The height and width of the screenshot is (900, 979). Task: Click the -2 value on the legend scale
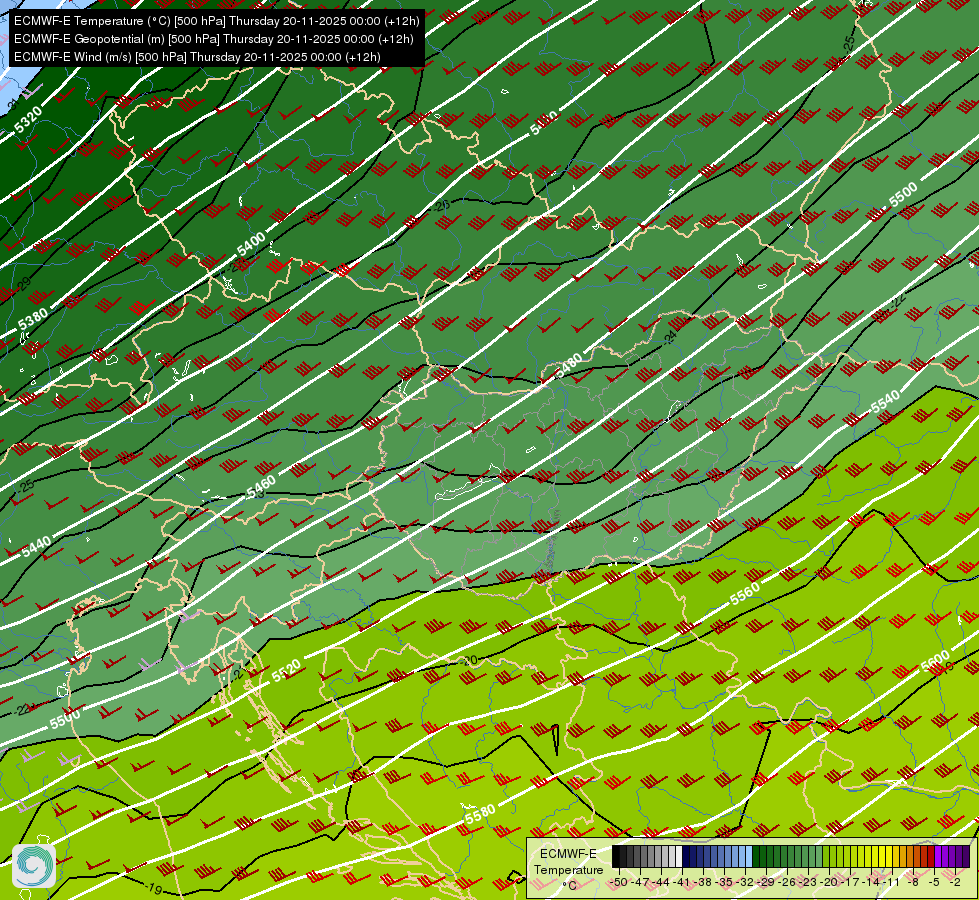click(x=955, y=882)
